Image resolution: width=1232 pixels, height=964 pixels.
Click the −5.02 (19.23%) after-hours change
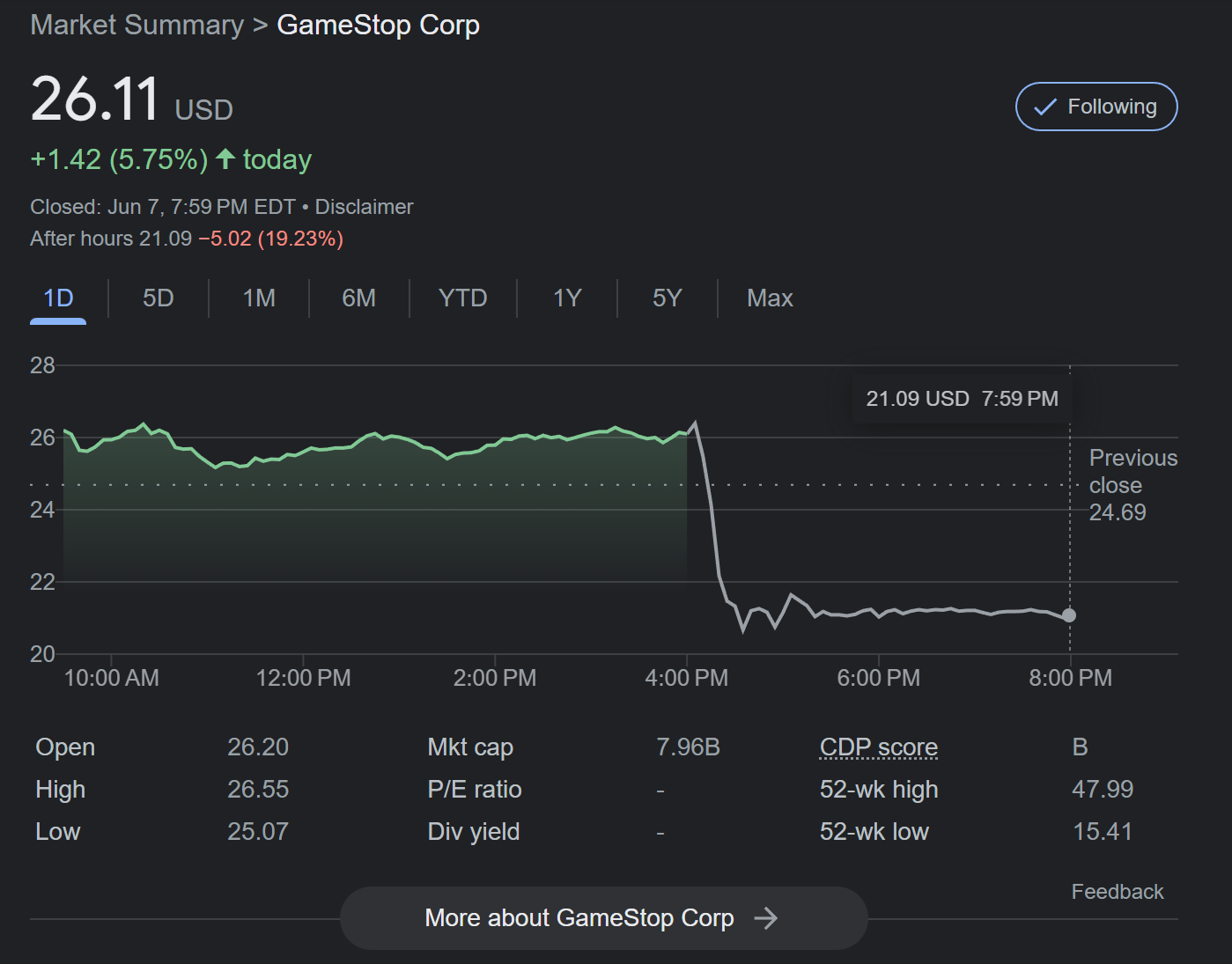point(271,239)
